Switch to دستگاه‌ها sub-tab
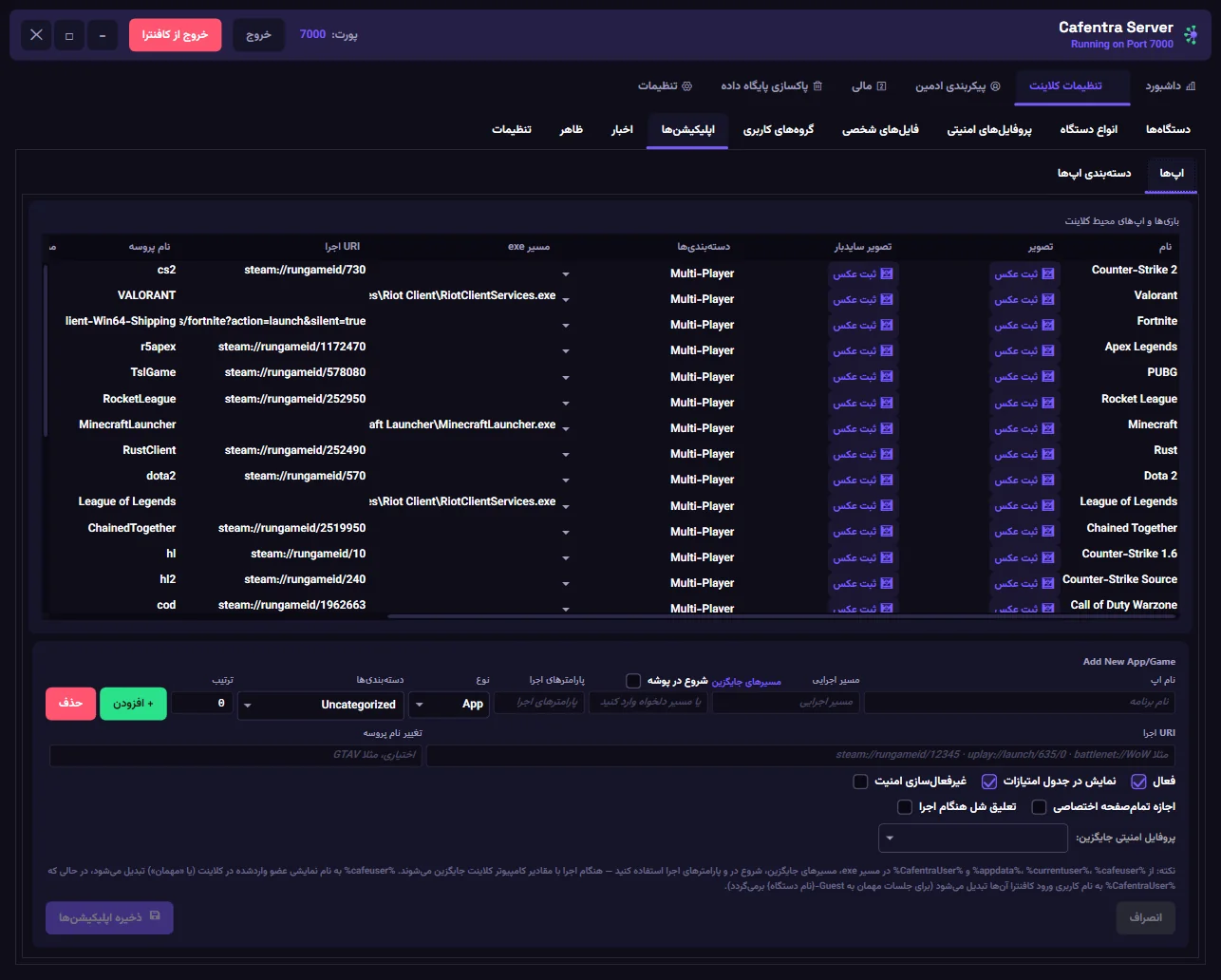The image size is (1221, 980). point(1168,129)
